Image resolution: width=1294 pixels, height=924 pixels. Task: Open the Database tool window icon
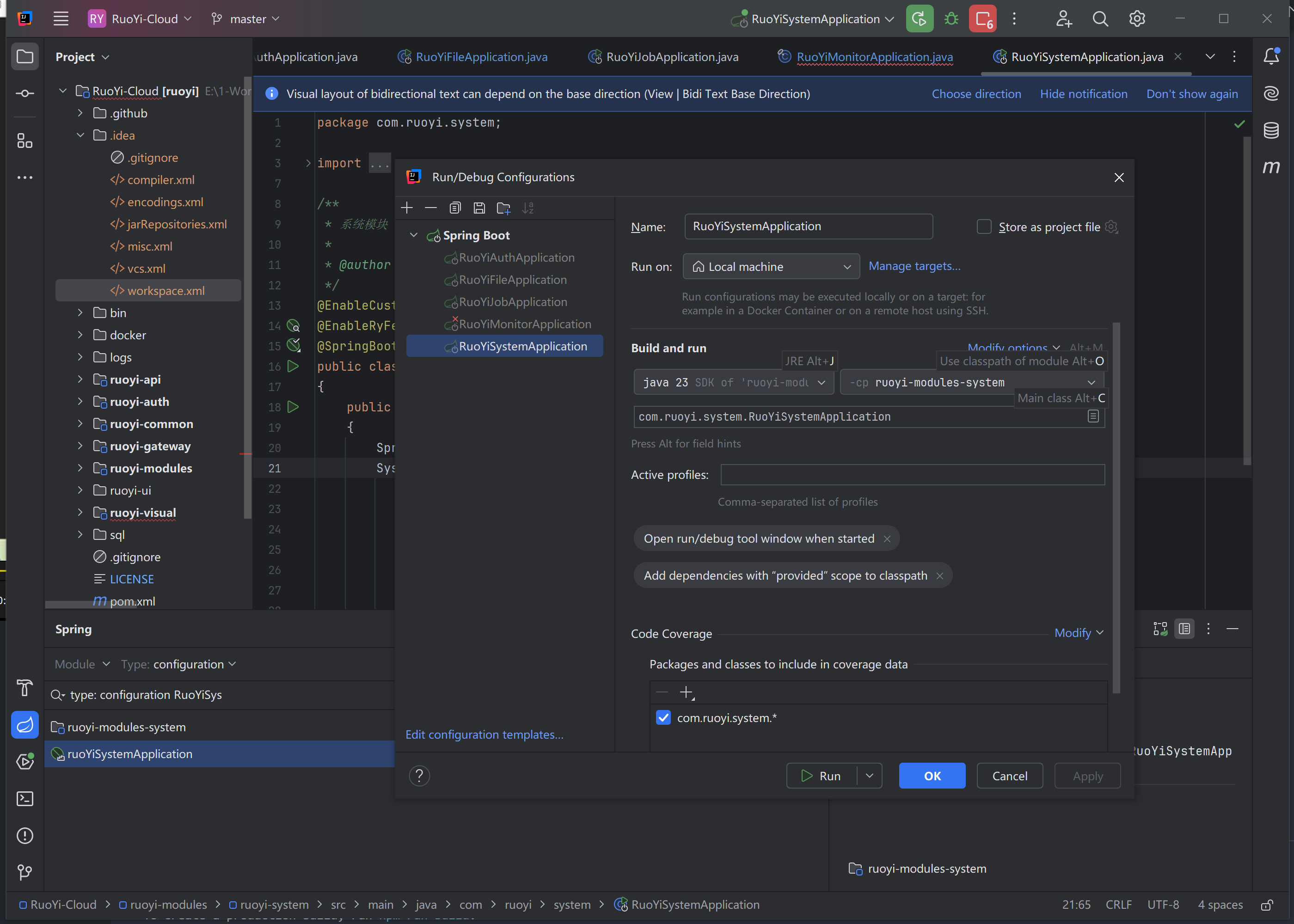click(x=1271, y=130)
